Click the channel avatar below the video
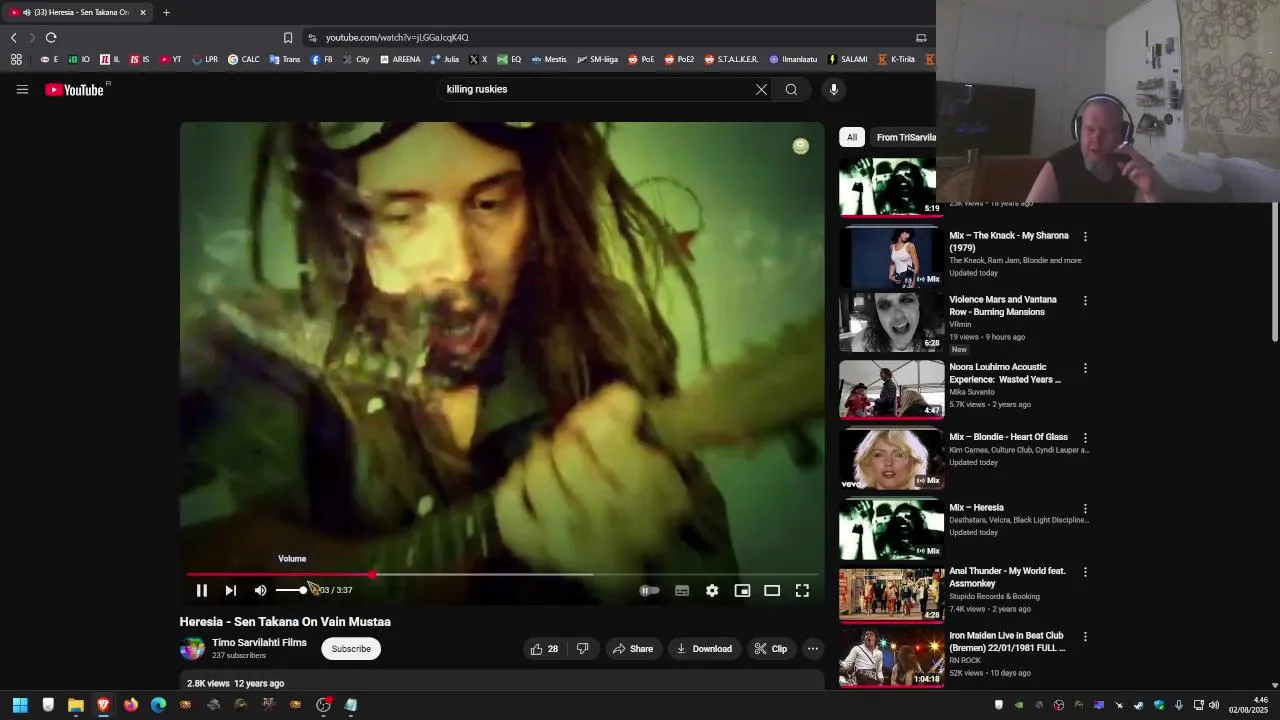 [192, 649]
